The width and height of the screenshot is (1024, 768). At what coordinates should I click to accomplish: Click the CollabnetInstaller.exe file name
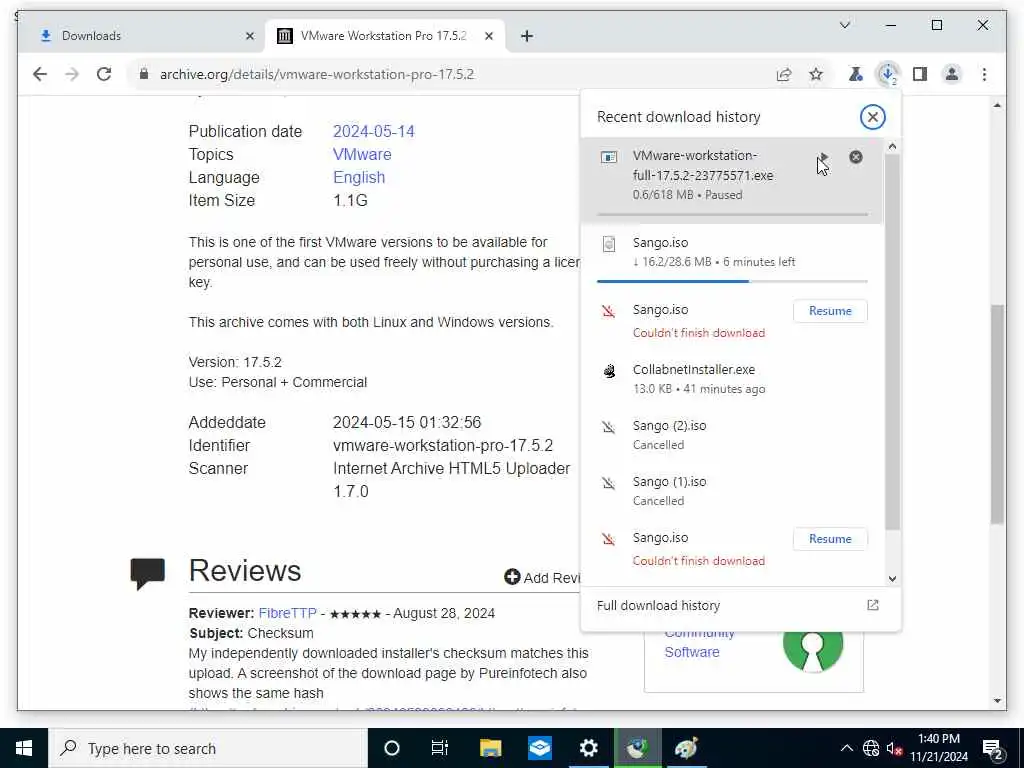[694, 370]
